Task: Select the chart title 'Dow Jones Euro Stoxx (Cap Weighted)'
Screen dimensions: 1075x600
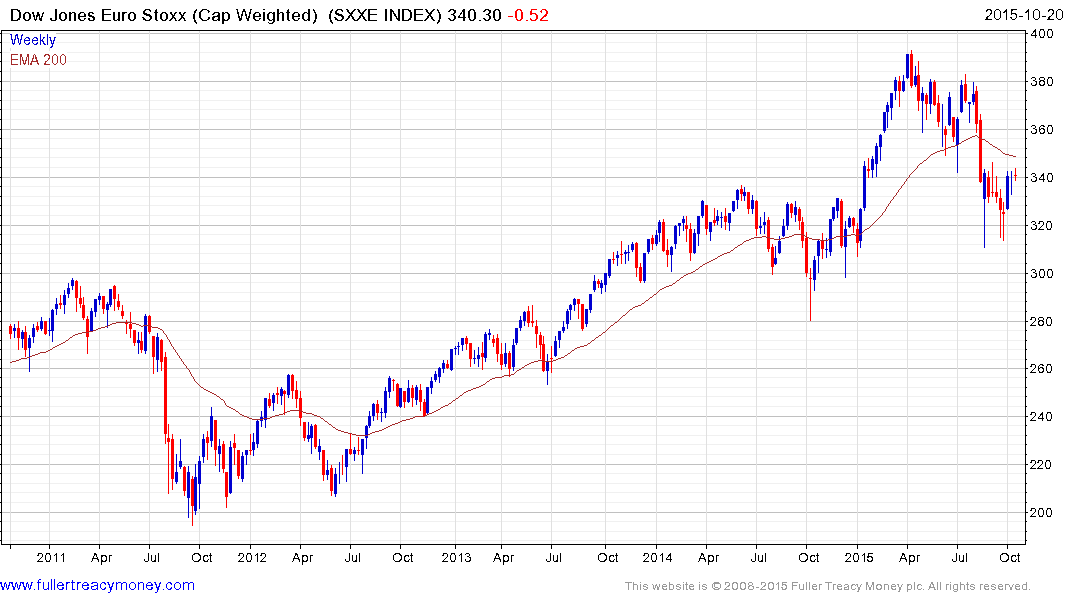Action: click(164, 15)
